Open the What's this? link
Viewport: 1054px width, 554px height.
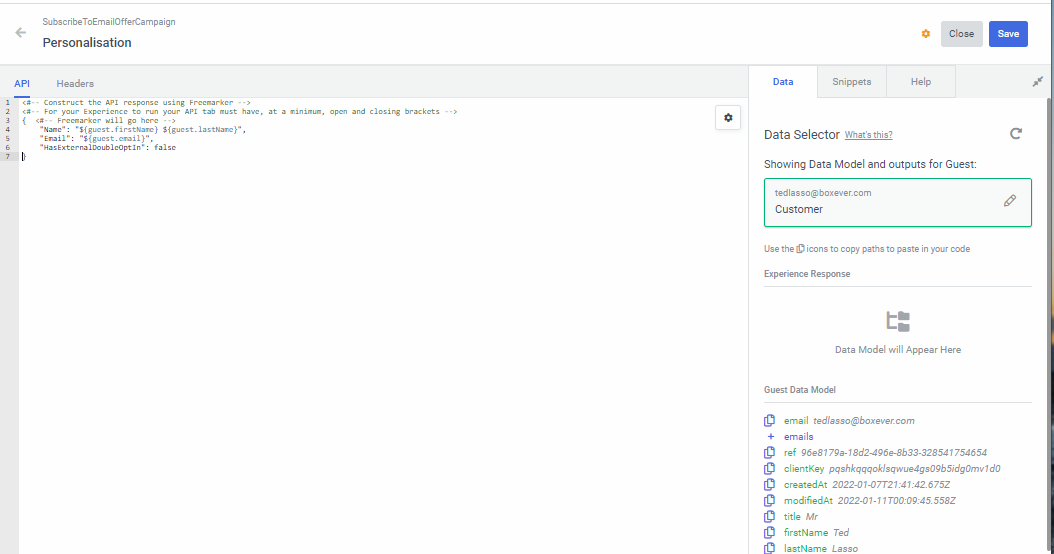868,135
